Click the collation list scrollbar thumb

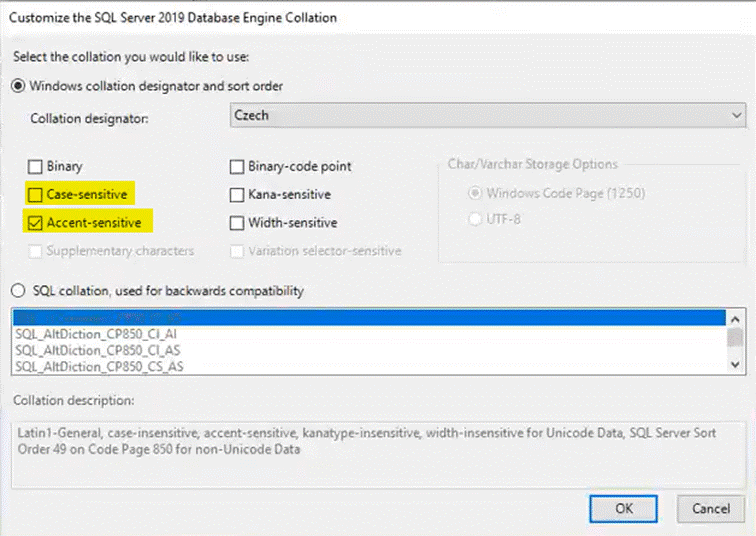[x=735, y=337]
